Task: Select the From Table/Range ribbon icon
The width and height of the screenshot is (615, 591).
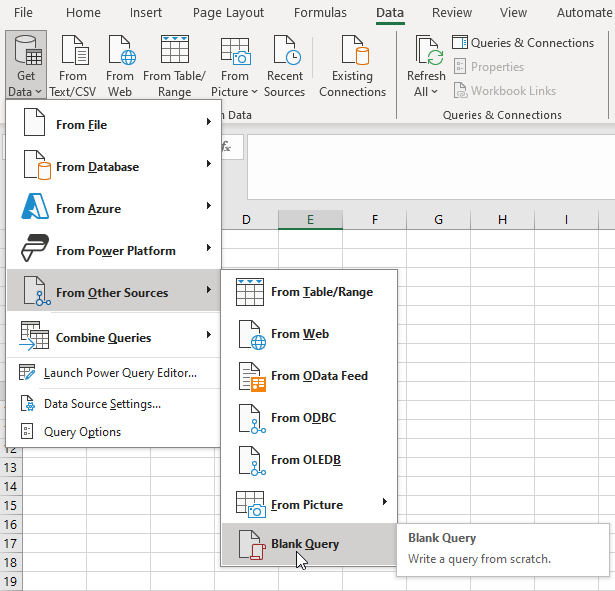Action: [x=174, y=52]
